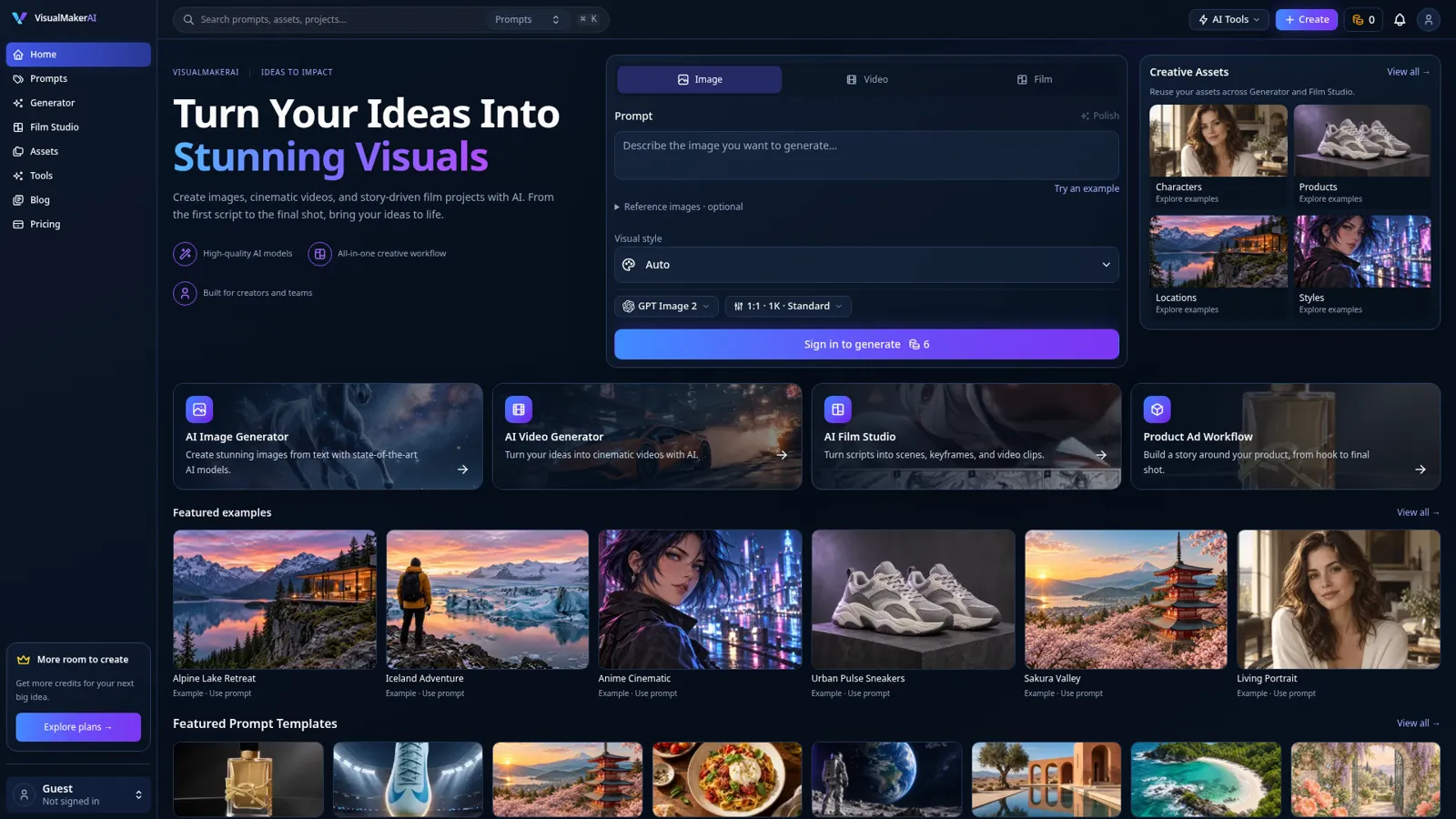Click the VisualMakerAI logo icon
Image resolution: width=1456 pixels, height=819 pixels.
click(19, 18)
